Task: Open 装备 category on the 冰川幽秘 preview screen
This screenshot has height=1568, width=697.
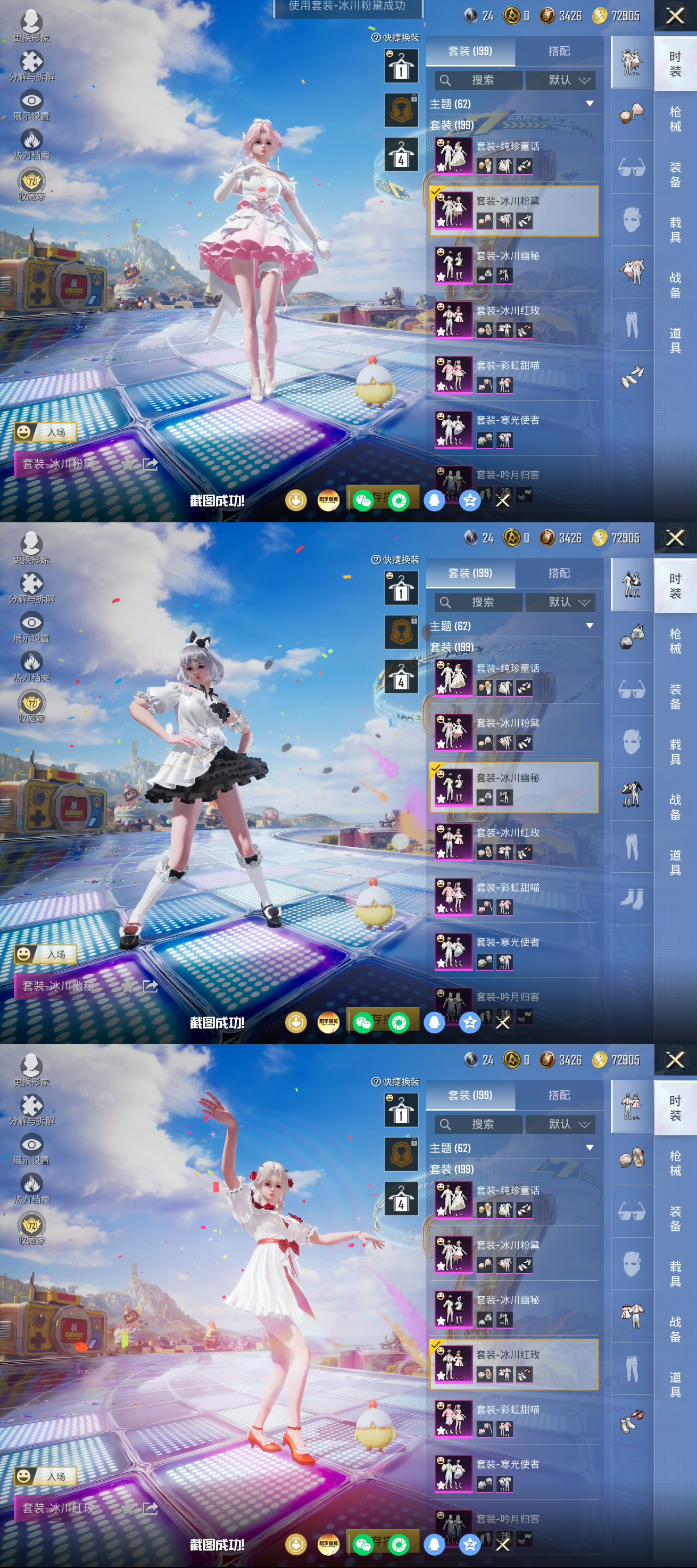Action: (675, 696)
